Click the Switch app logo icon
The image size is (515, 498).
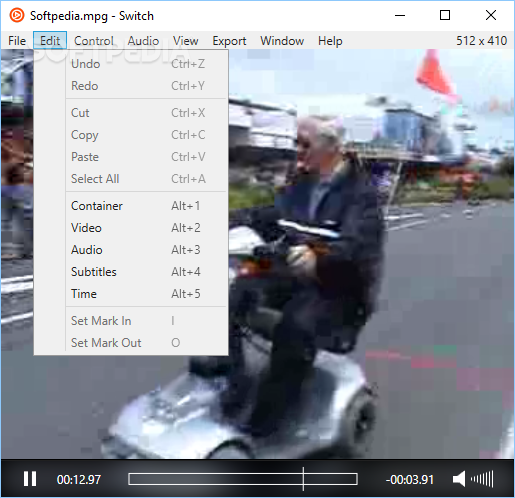click(16, 15)
